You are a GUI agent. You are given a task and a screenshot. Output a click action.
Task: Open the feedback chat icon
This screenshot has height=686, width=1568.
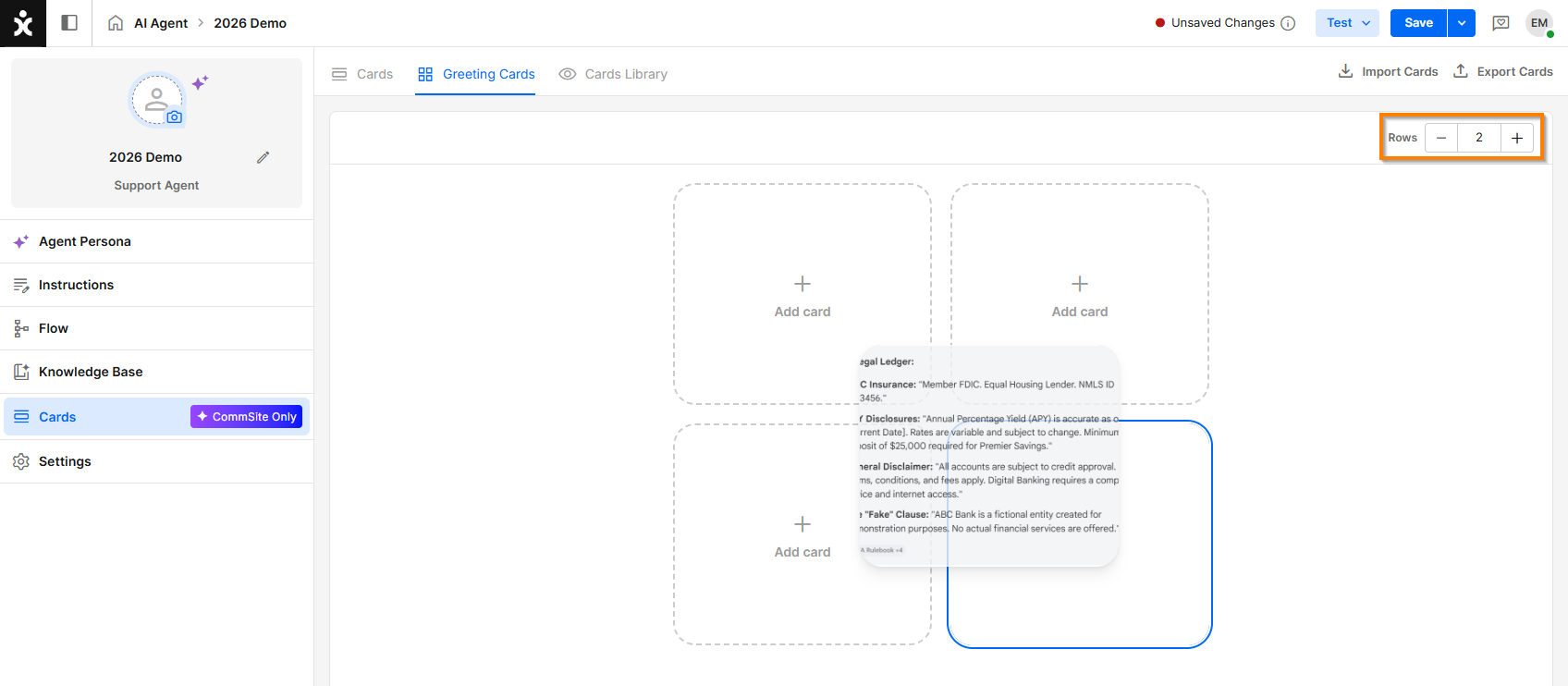pos(1501,23)
